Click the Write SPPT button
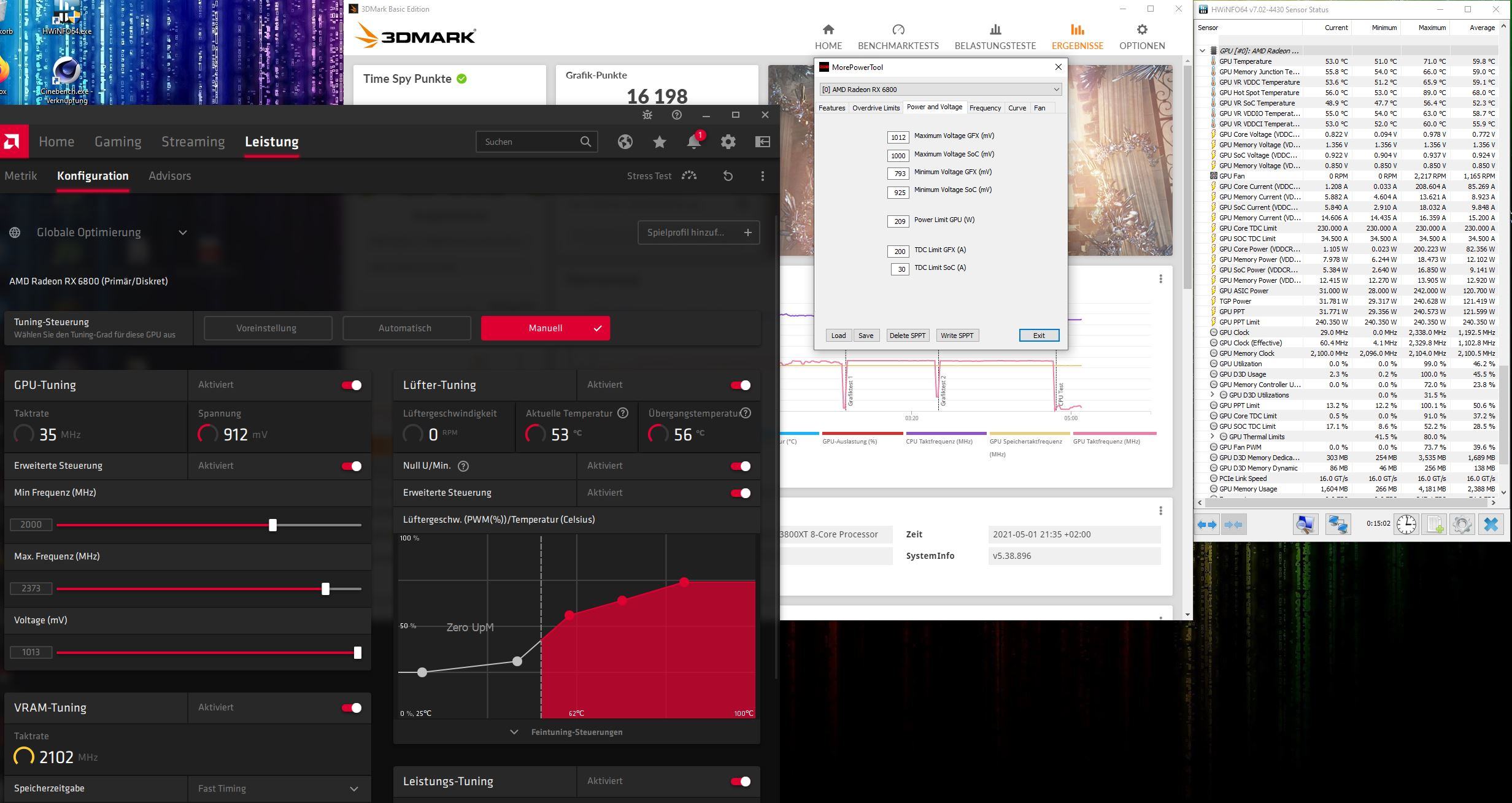The width and height of the screenshot is (1512, 803). click(x=957, y=336)
